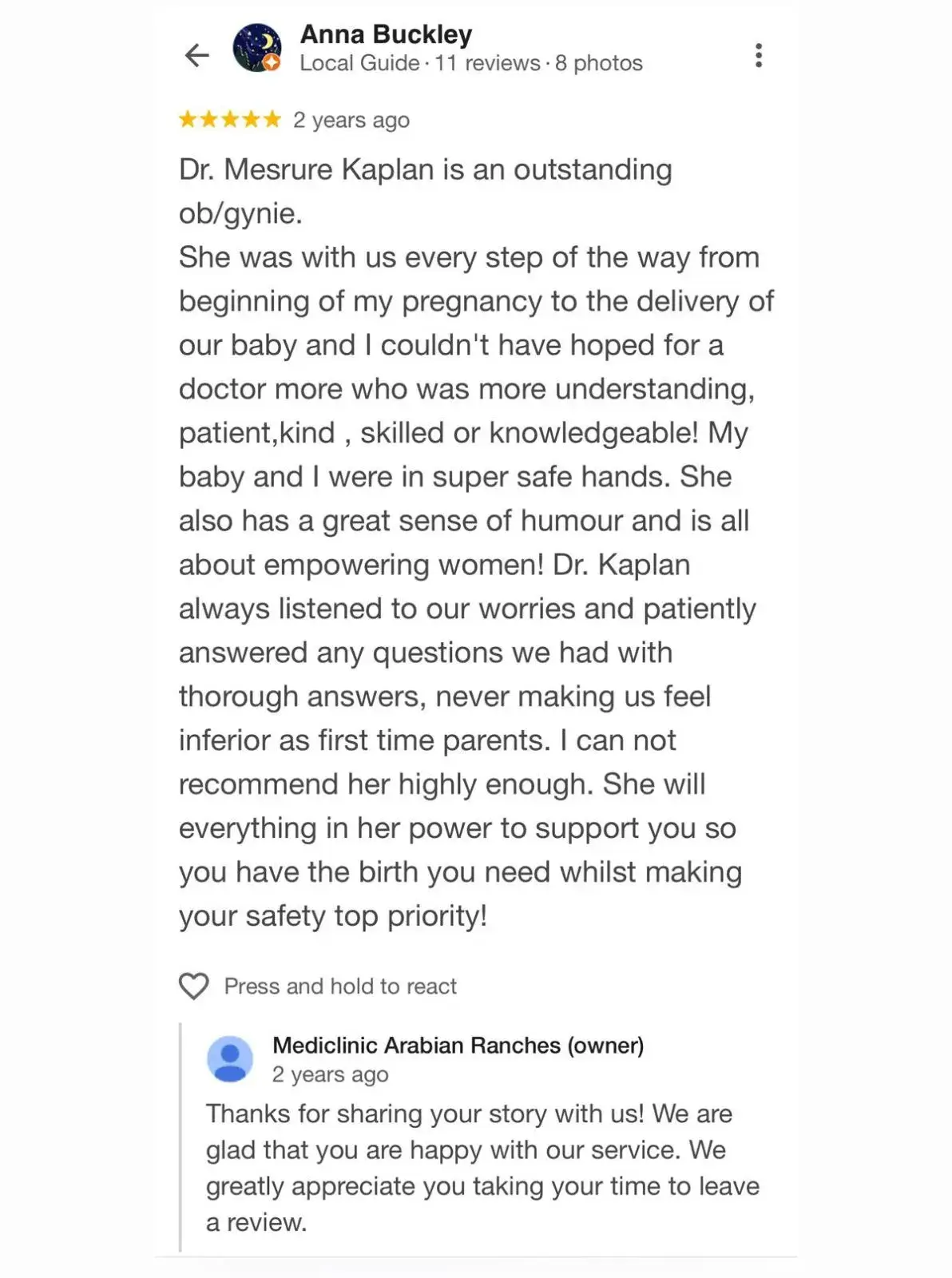Tap the third yellow rating star
The image size is (952, 1278).
(x=230, y=120)
